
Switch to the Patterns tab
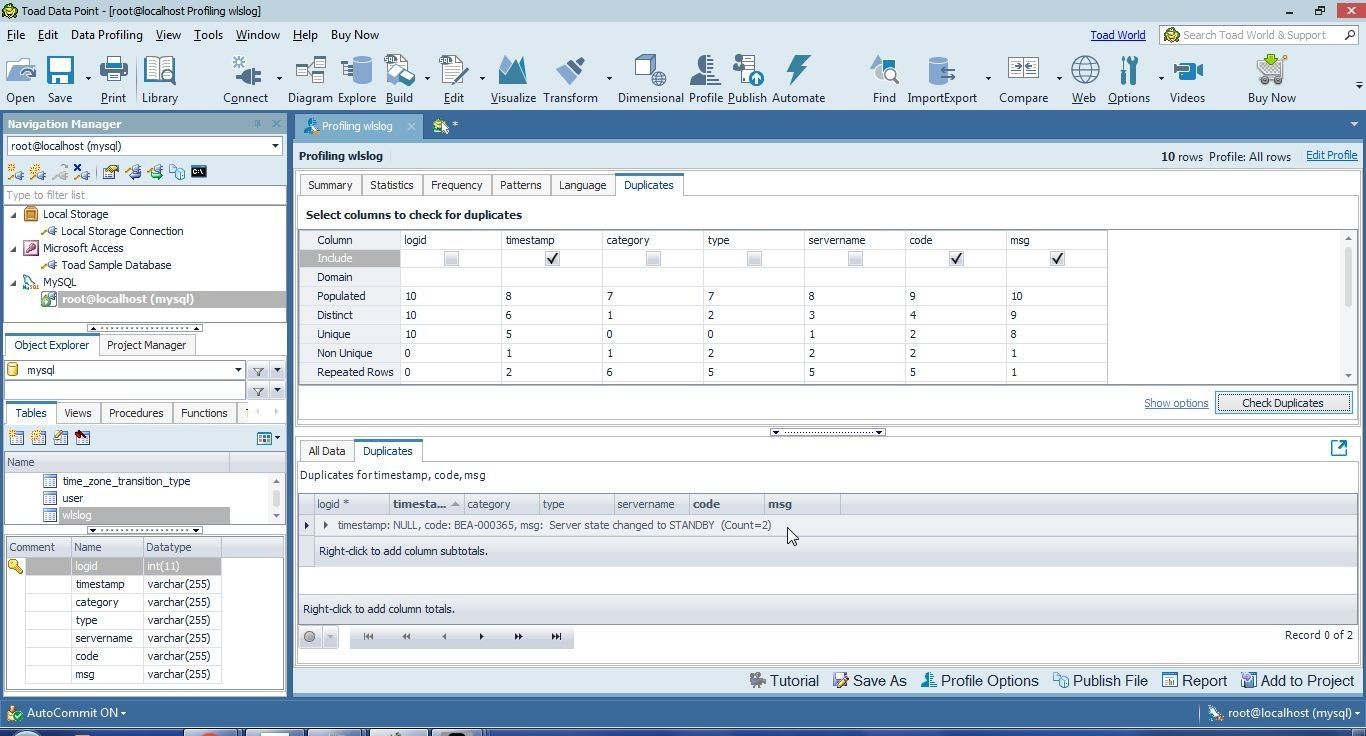coord(520,185)
